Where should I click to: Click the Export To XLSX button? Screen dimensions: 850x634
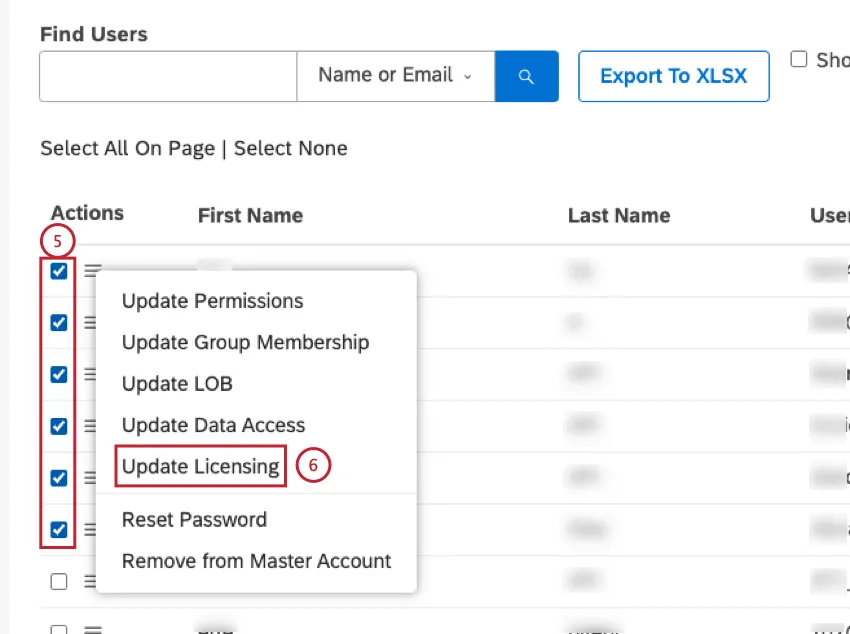click(673, 75)
